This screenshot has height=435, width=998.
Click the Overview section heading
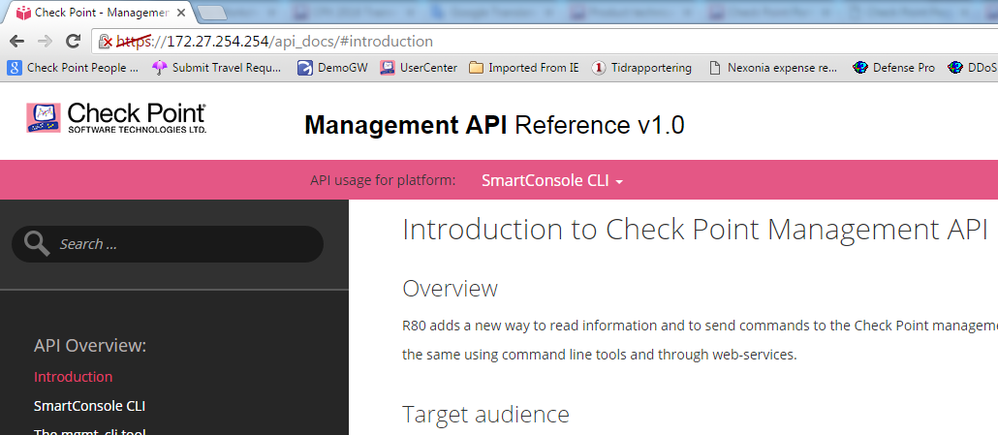tap(450, 289)
